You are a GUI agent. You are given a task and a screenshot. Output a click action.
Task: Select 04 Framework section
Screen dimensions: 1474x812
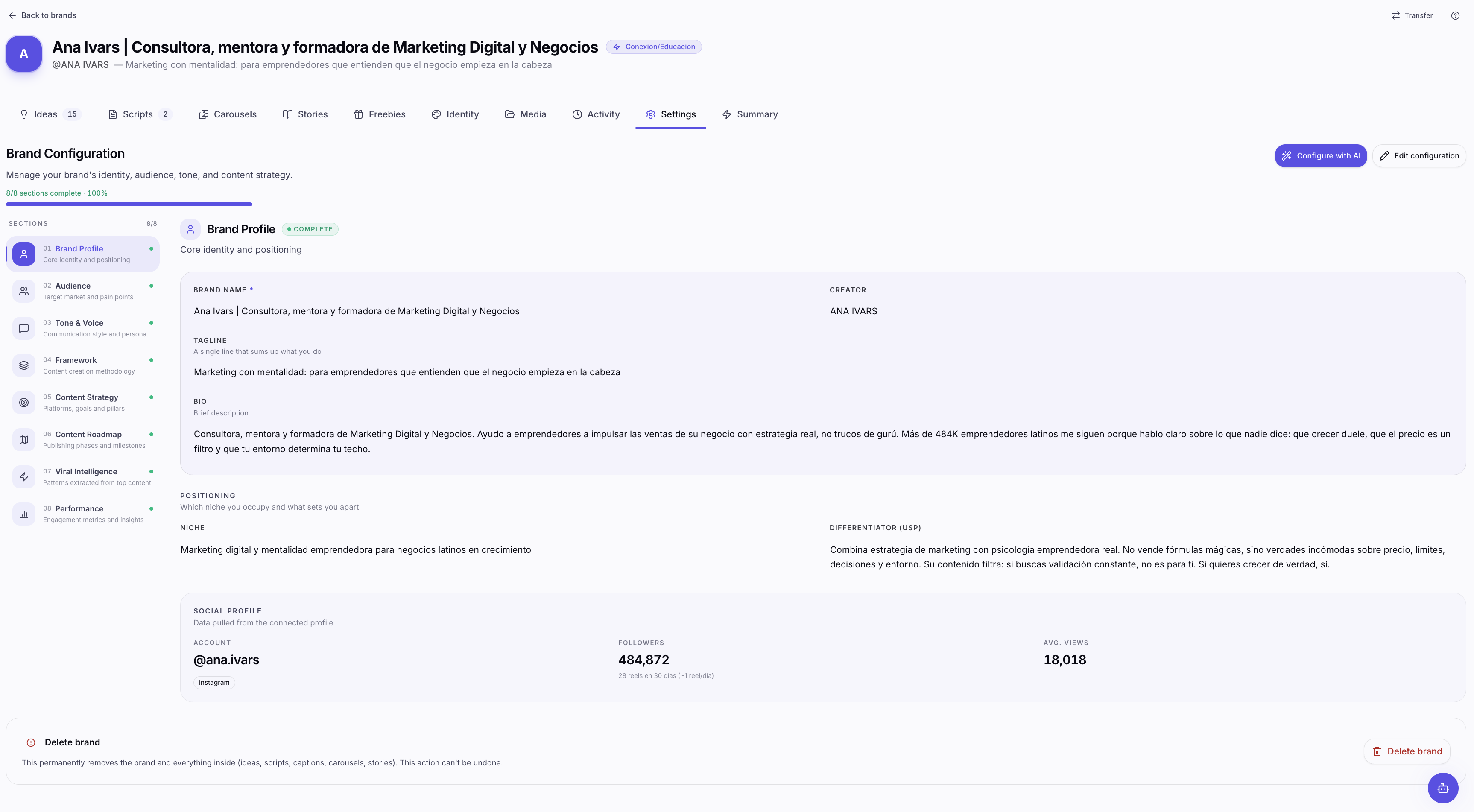click(x=83, y=366)
